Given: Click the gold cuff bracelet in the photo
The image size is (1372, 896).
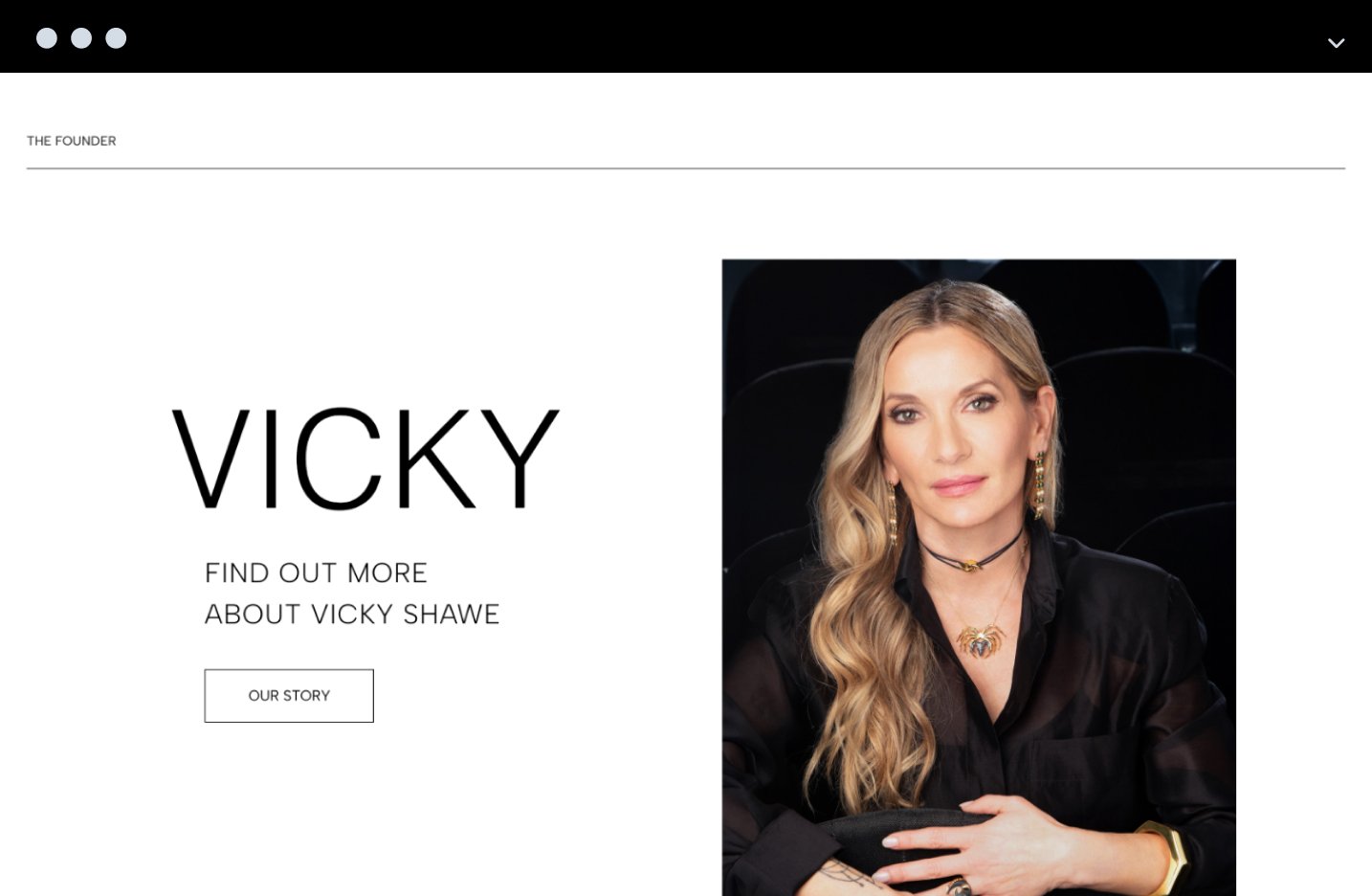Looking at the screenshot, I should click(1162, 857).
